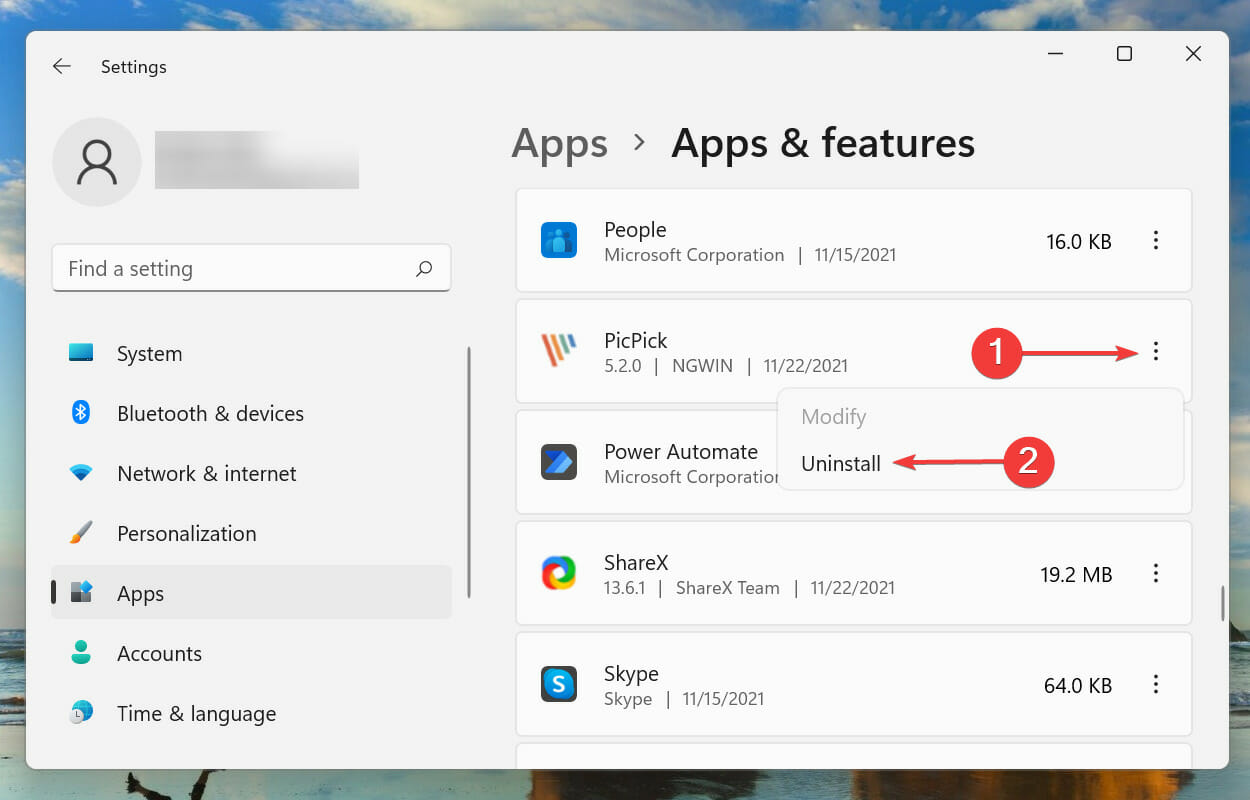
Task: Click the 16.0 KB size value
Action: tap(1079, 241)
